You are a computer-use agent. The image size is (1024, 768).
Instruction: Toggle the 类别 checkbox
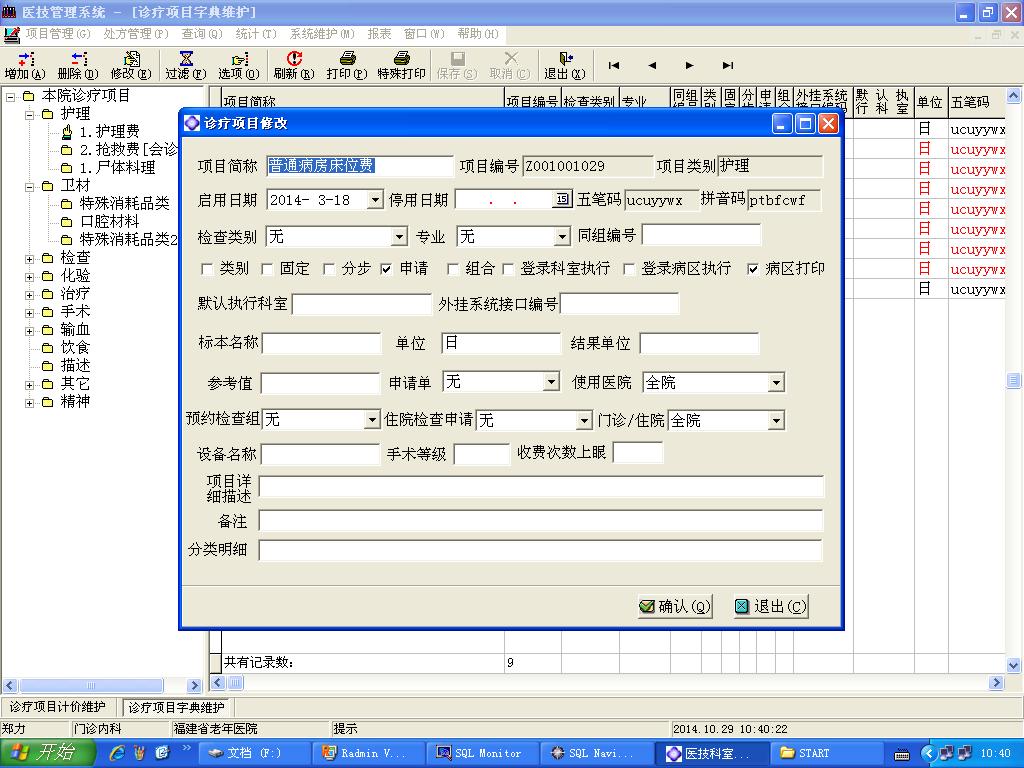(x=207, y=269)
